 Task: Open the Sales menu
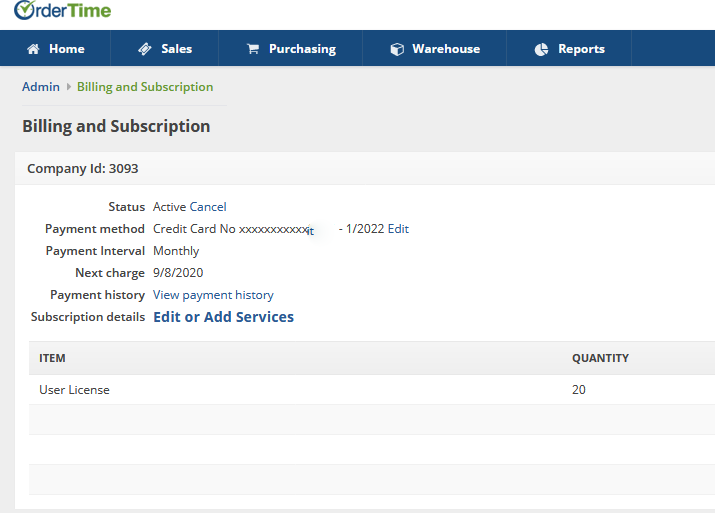tap(165, 48)
